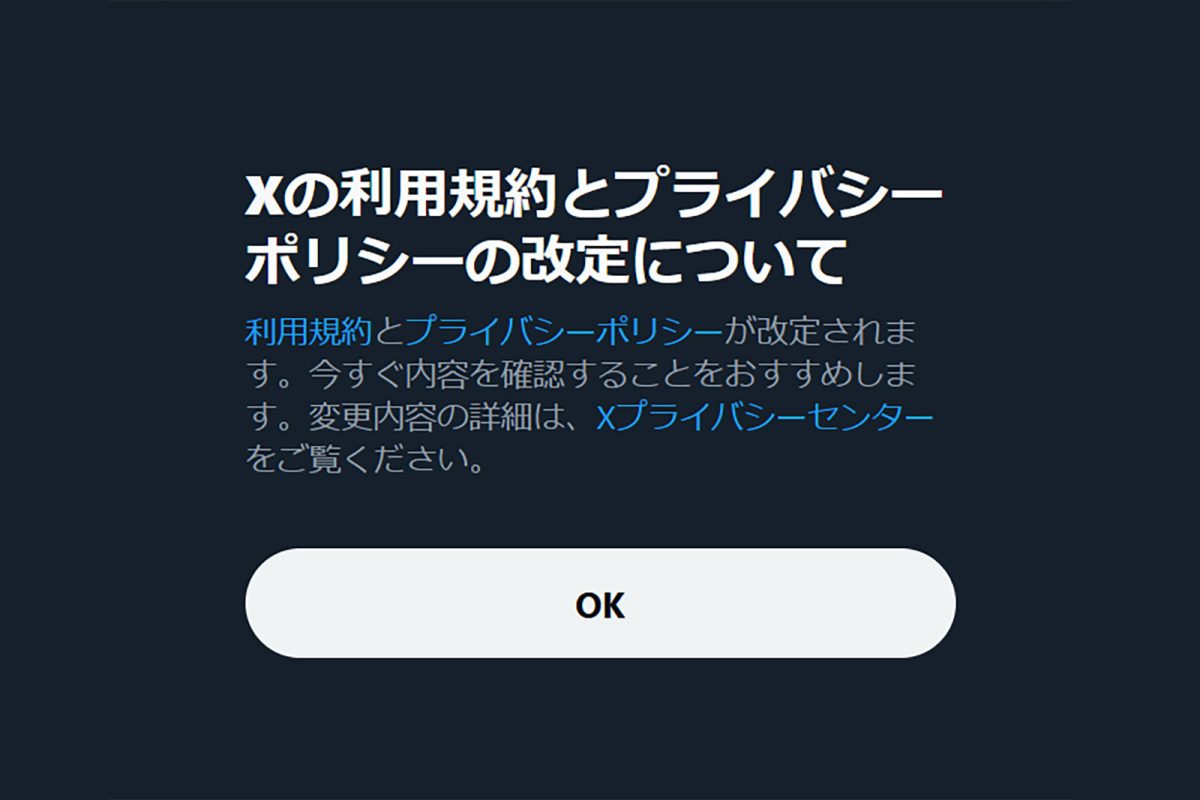Open the Xプライバシーセンター link
1200x800 pixels.
click(x=764, y=417)
